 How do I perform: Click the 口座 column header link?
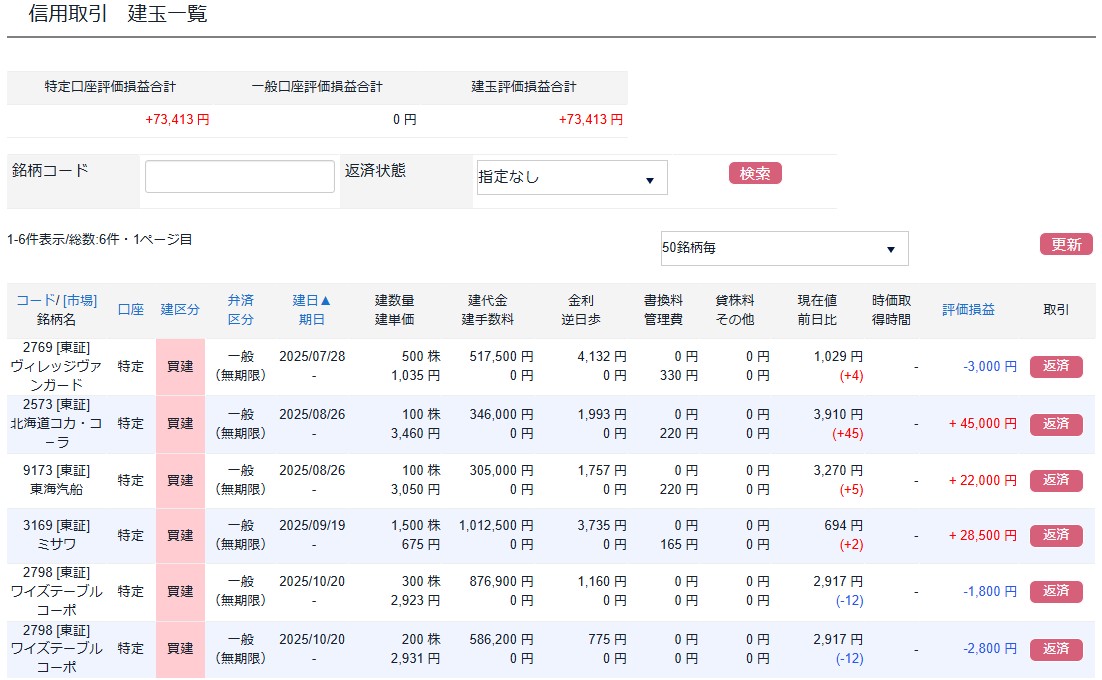tap(130, 307)
